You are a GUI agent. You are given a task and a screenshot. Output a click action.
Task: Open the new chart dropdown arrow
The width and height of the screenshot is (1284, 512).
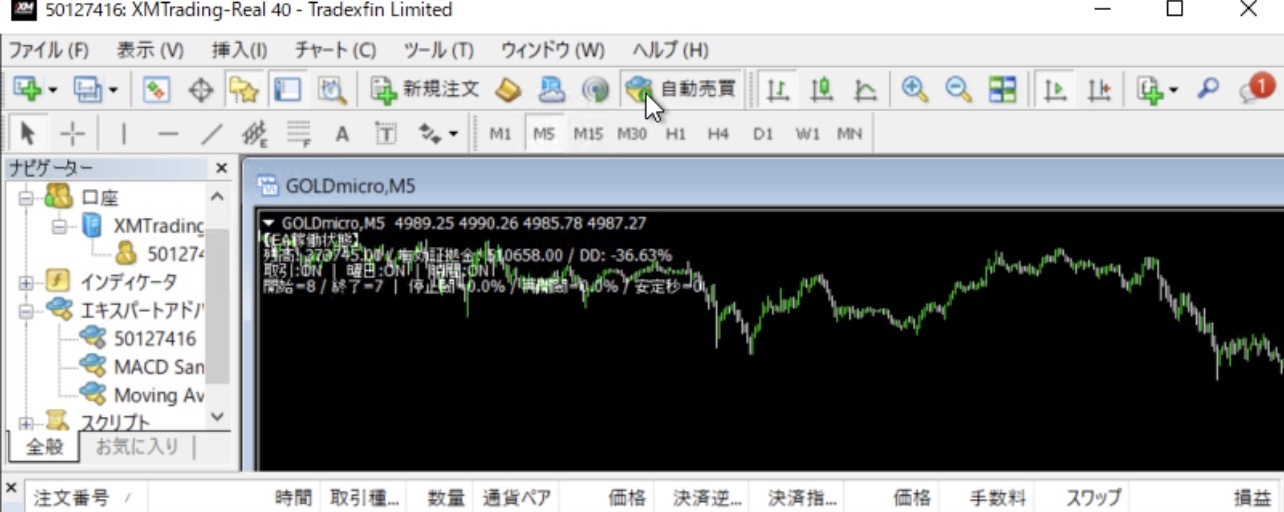coord(52,90)
